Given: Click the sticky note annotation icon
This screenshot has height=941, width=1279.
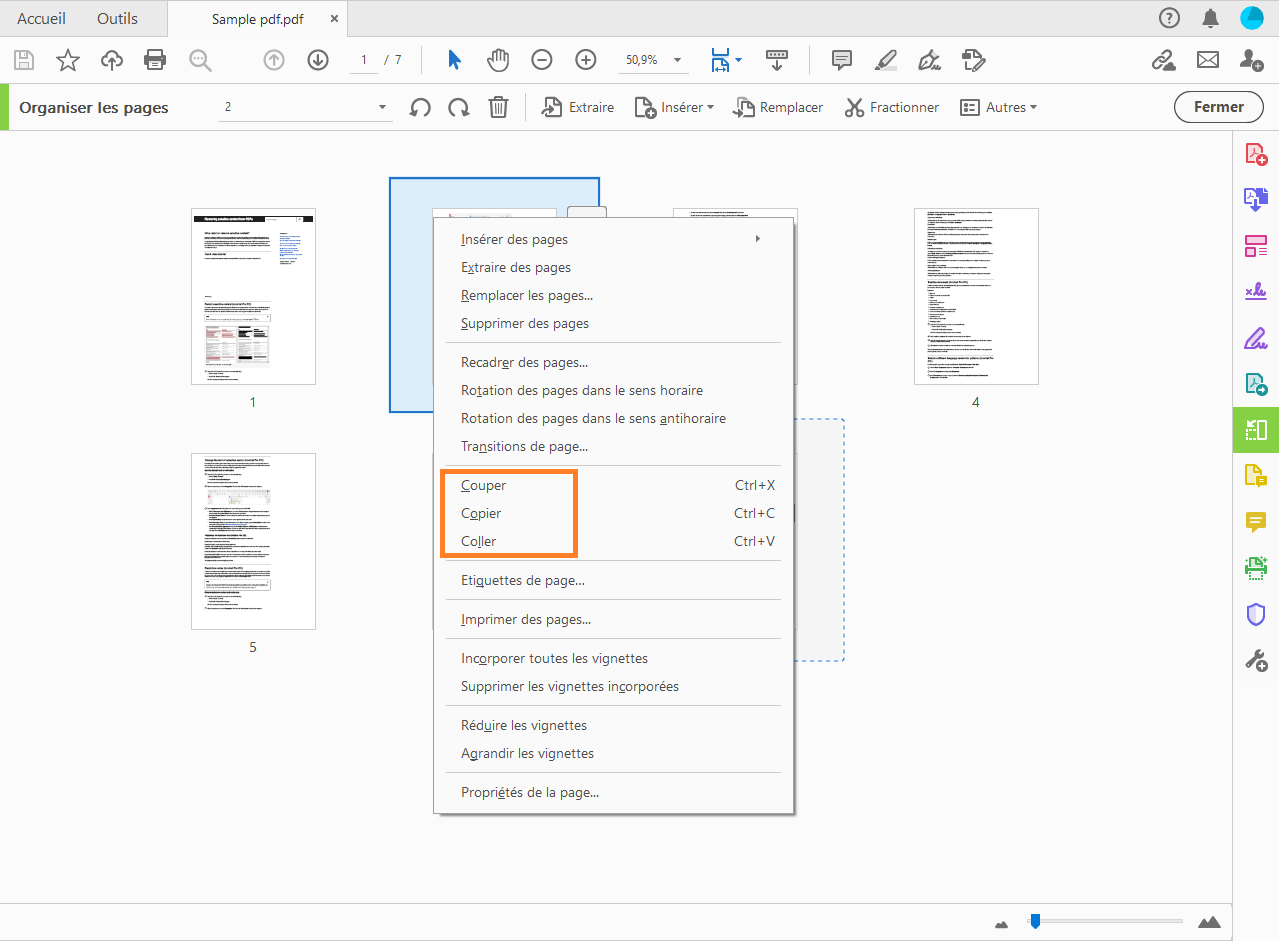Looking at the screenshot, I should pyautogui.click(x=841, y=60).
